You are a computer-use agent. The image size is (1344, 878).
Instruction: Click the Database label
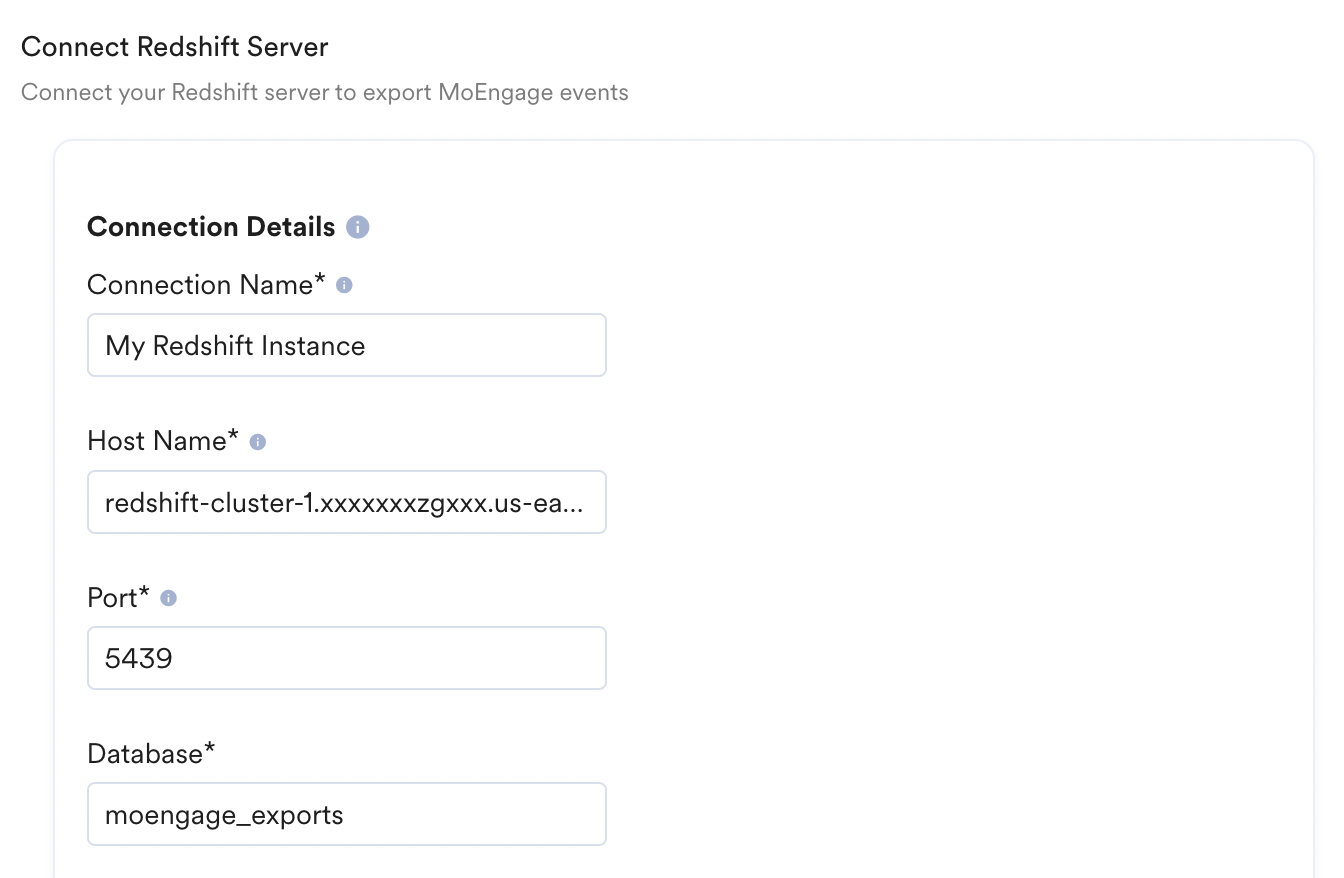tap(151, 753)
